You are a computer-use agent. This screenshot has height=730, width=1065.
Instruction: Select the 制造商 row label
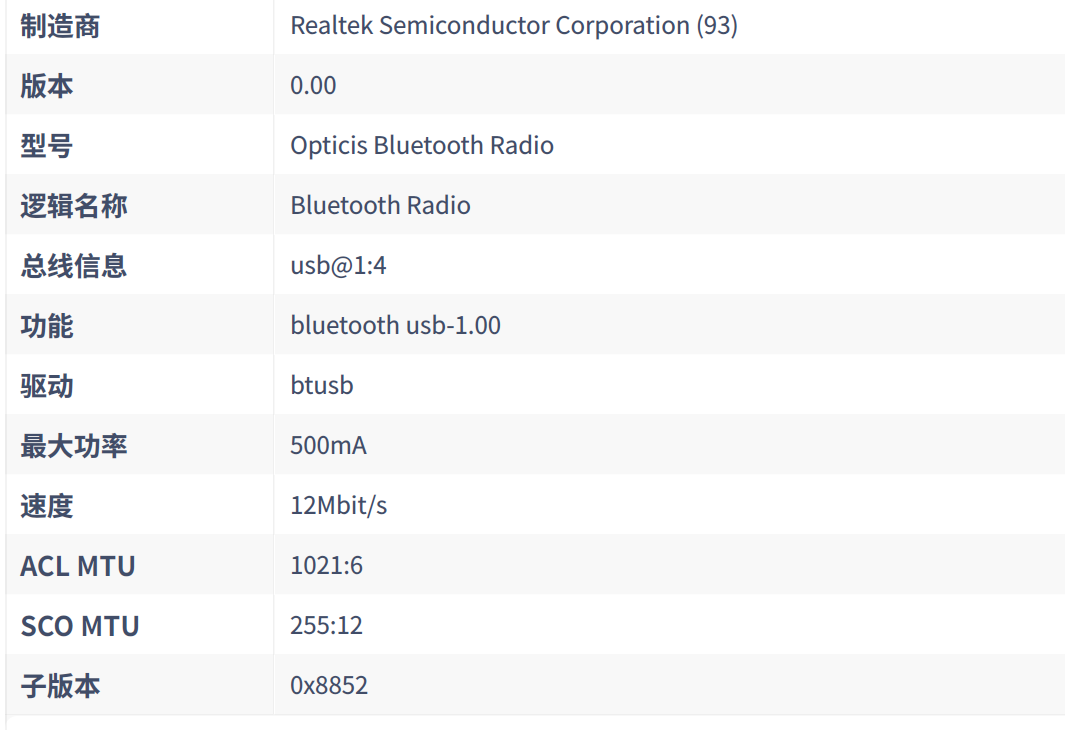click(x=60, y=26)
